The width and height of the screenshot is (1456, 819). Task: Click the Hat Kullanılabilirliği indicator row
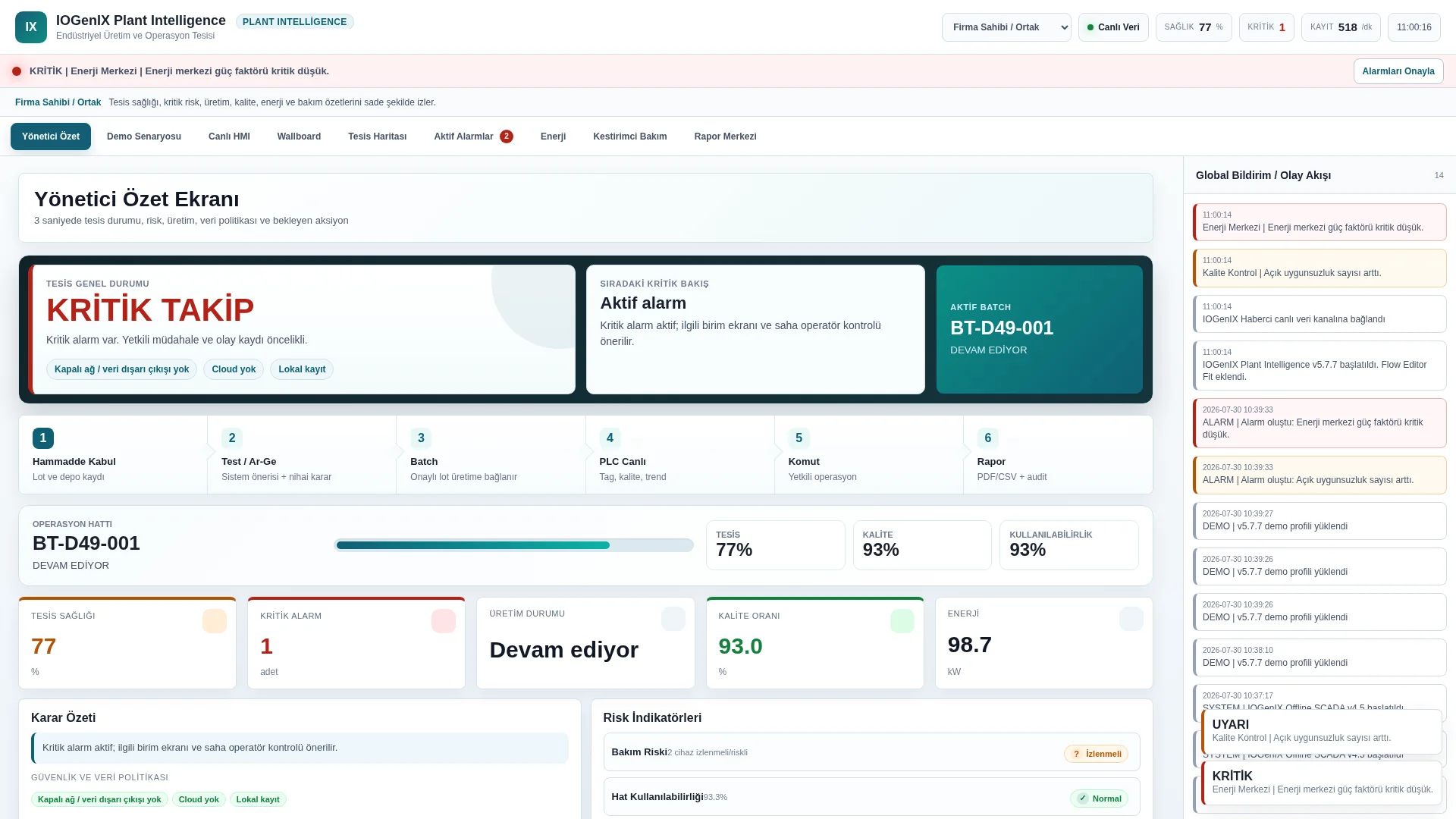point(871,797)
